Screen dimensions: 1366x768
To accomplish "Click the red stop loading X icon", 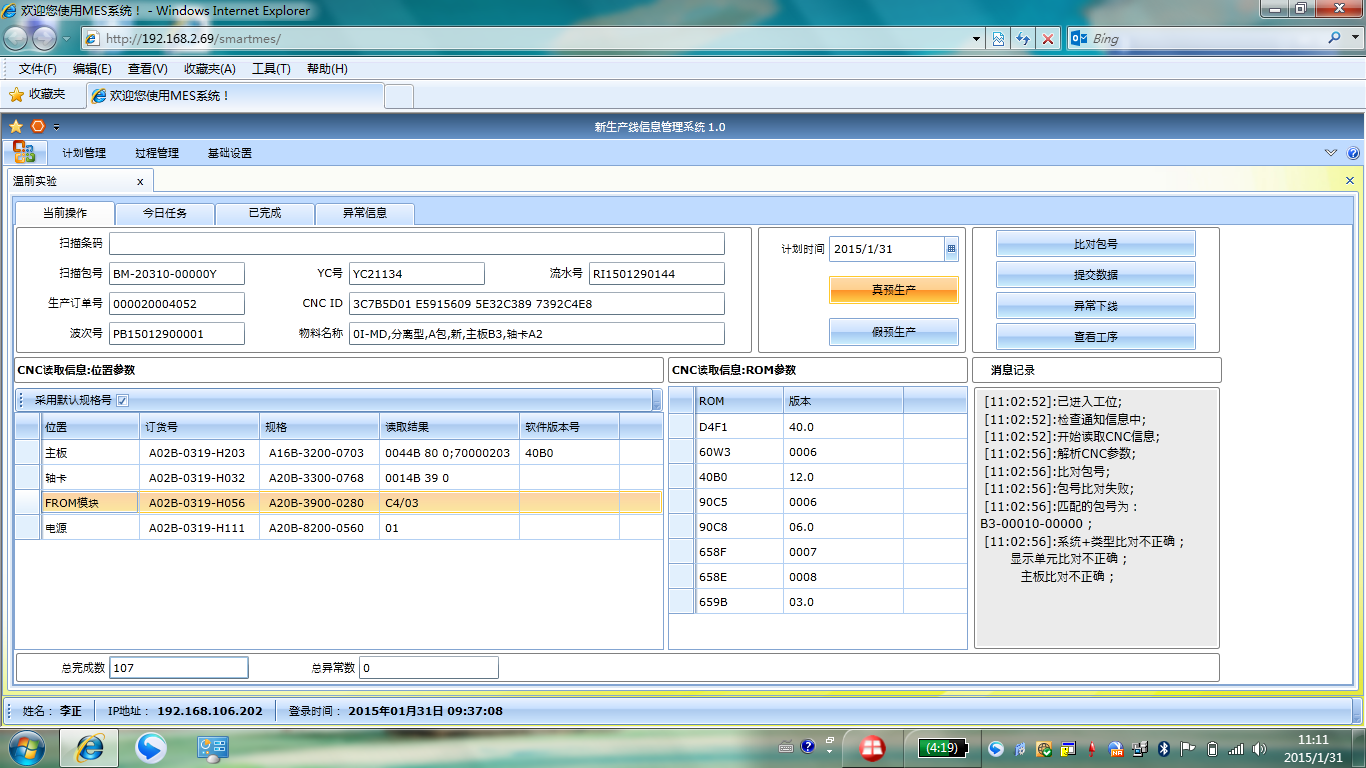I will 1048,39.
